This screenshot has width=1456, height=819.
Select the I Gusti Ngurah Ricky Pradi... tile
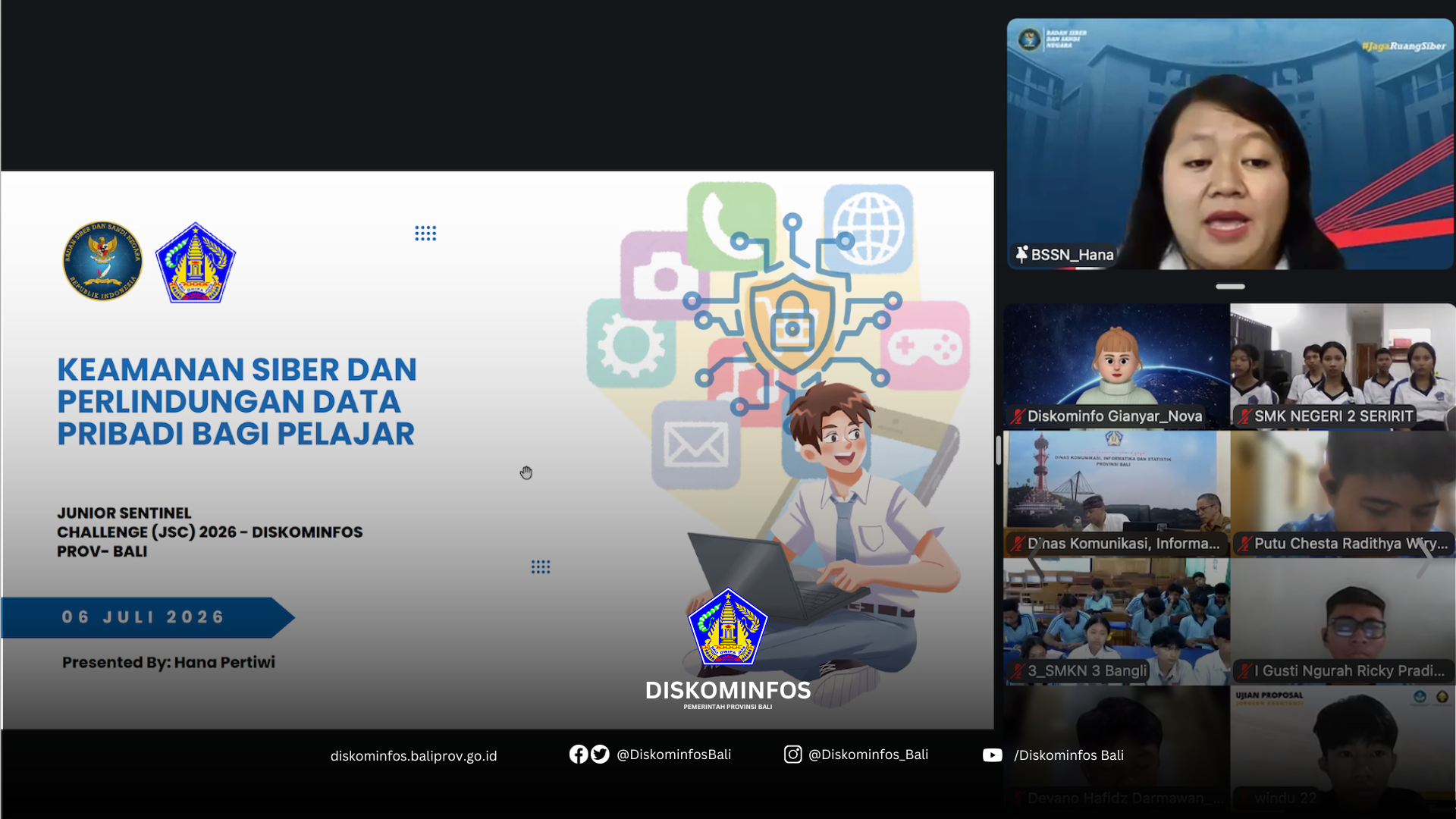tap(1343, 622)
